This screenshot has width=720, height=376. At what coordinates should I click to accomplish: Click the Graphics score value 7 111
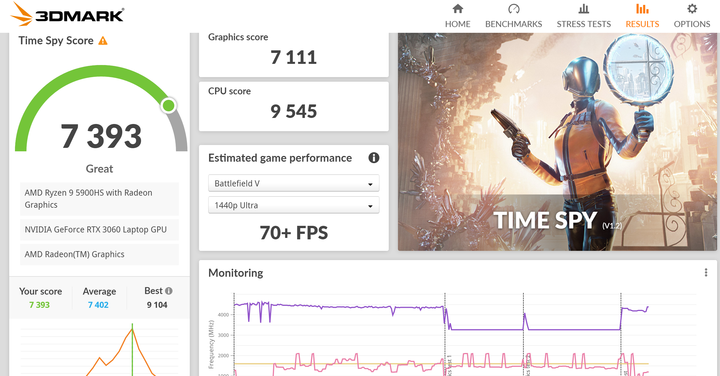point(293,57)
